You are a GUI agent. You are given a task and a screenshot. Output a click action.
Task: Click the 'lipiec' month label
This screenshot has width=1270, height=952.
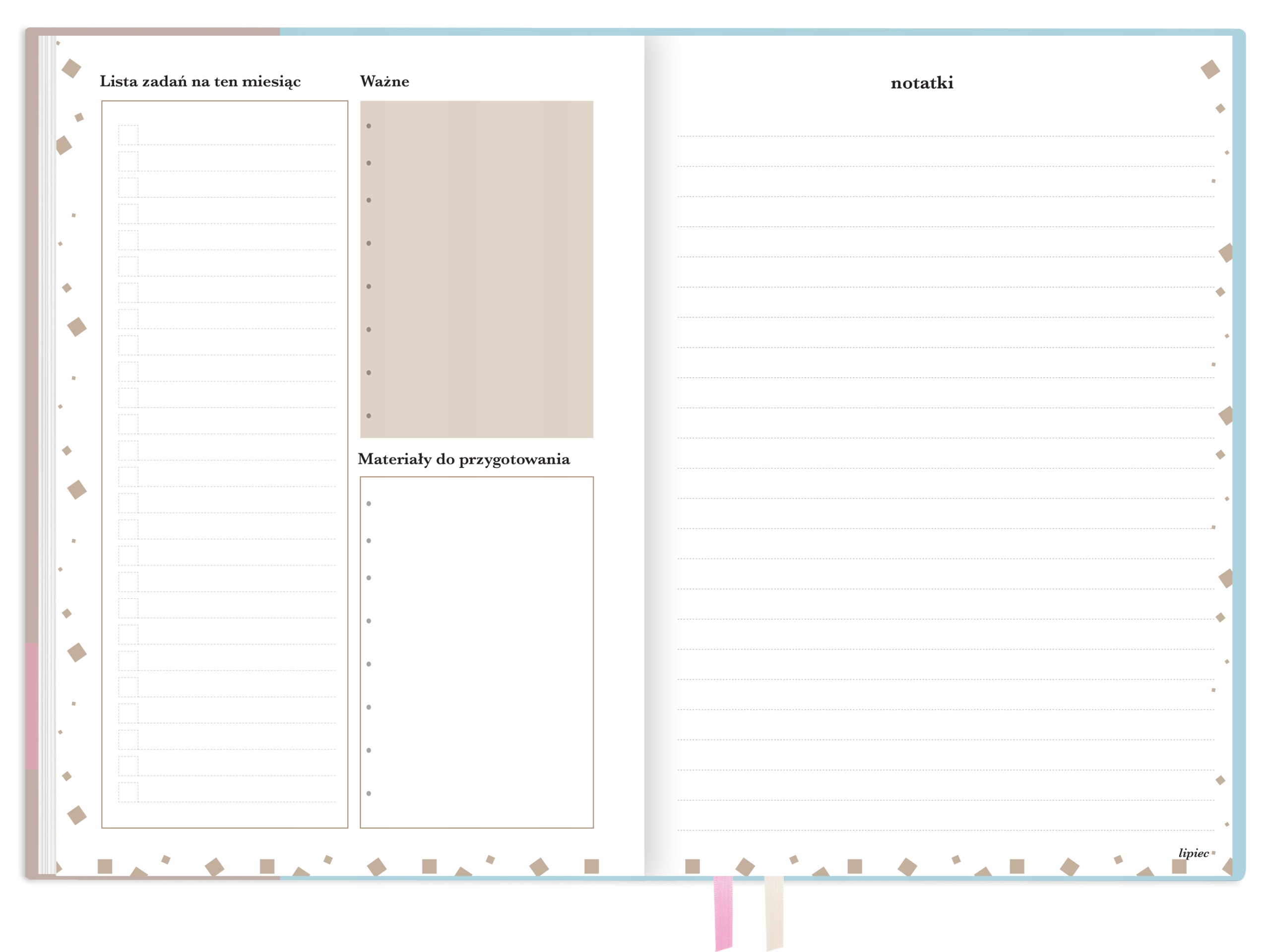click(1193, 853)
